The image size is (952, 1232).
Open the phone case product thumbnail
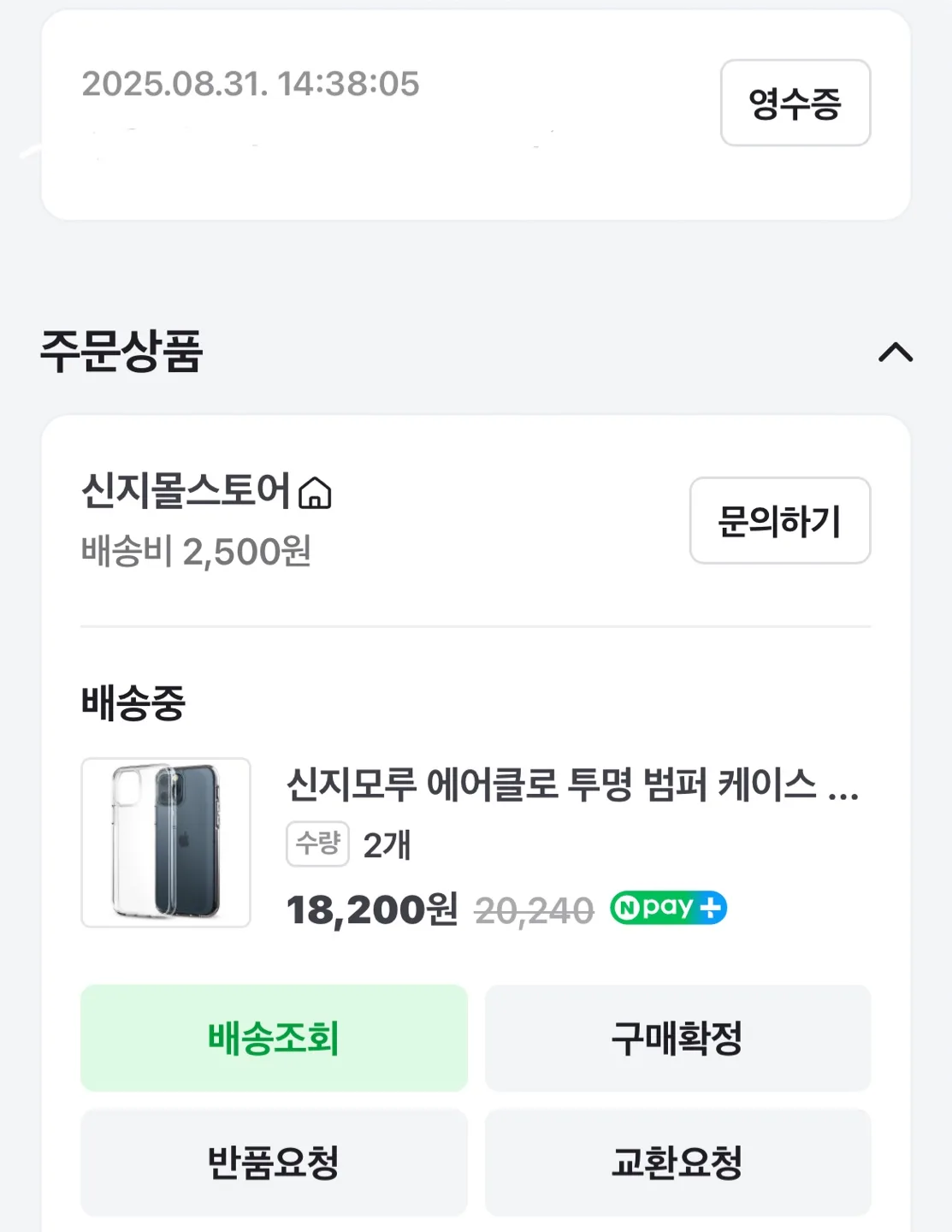point(166,842)
